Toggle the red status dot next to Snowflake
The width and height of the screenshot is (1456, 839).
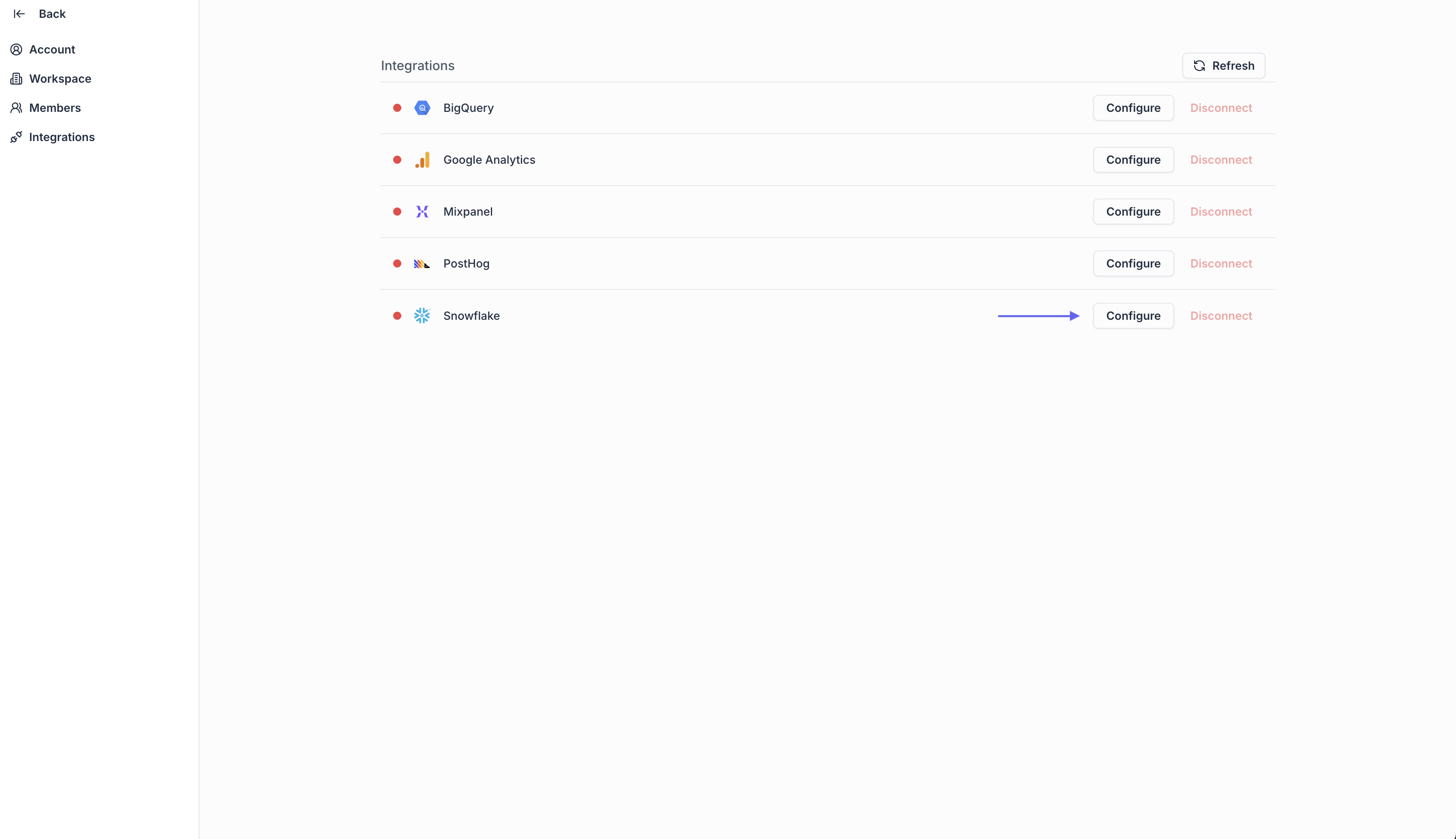coord(397,315)
